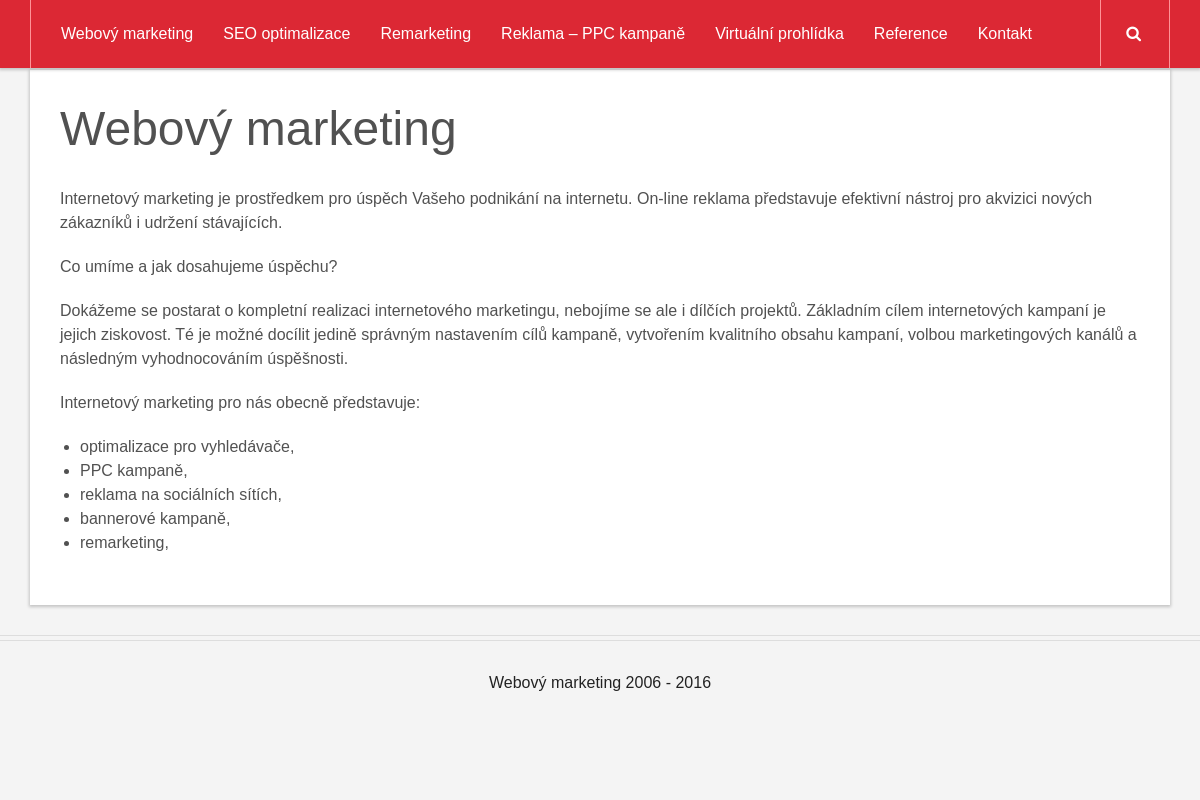Select the Webový marketing menu item

(x=127, y=33)
